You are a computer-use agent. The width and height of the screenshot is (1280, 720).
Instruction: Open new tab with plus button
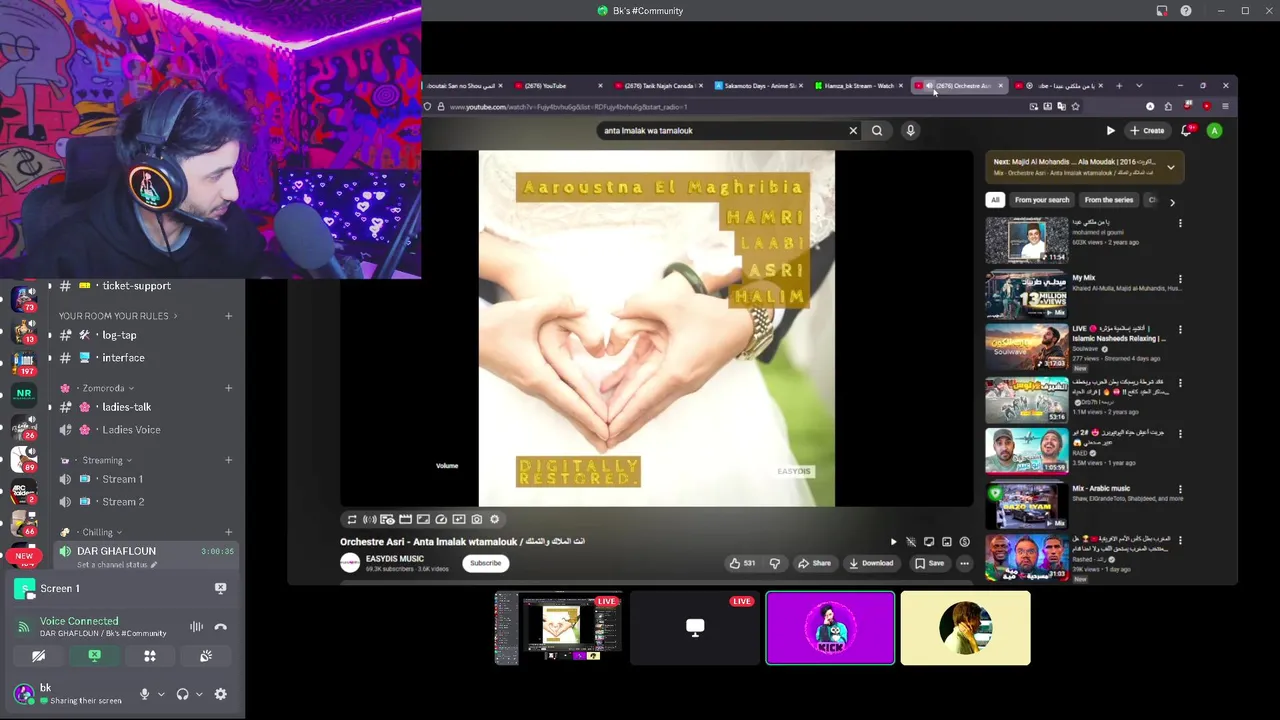pos(1119,86)
